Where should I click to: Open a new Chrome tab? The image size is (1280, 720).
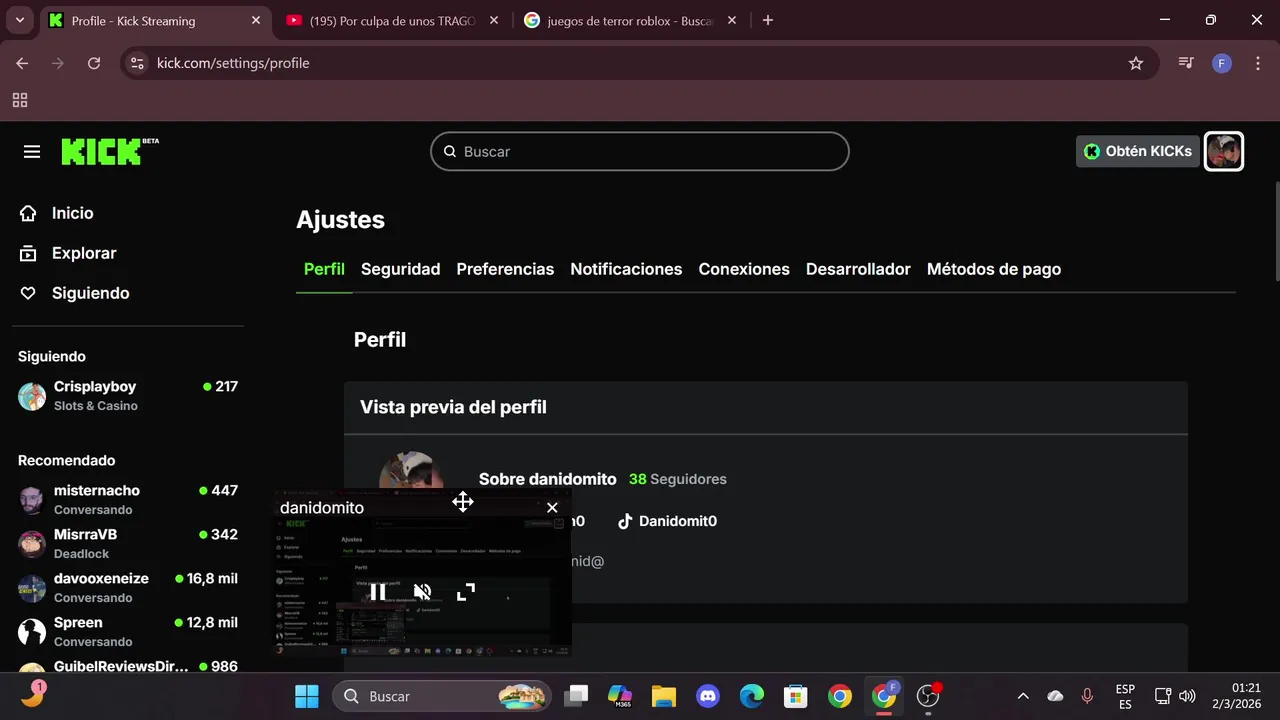[x=768, y=20]
